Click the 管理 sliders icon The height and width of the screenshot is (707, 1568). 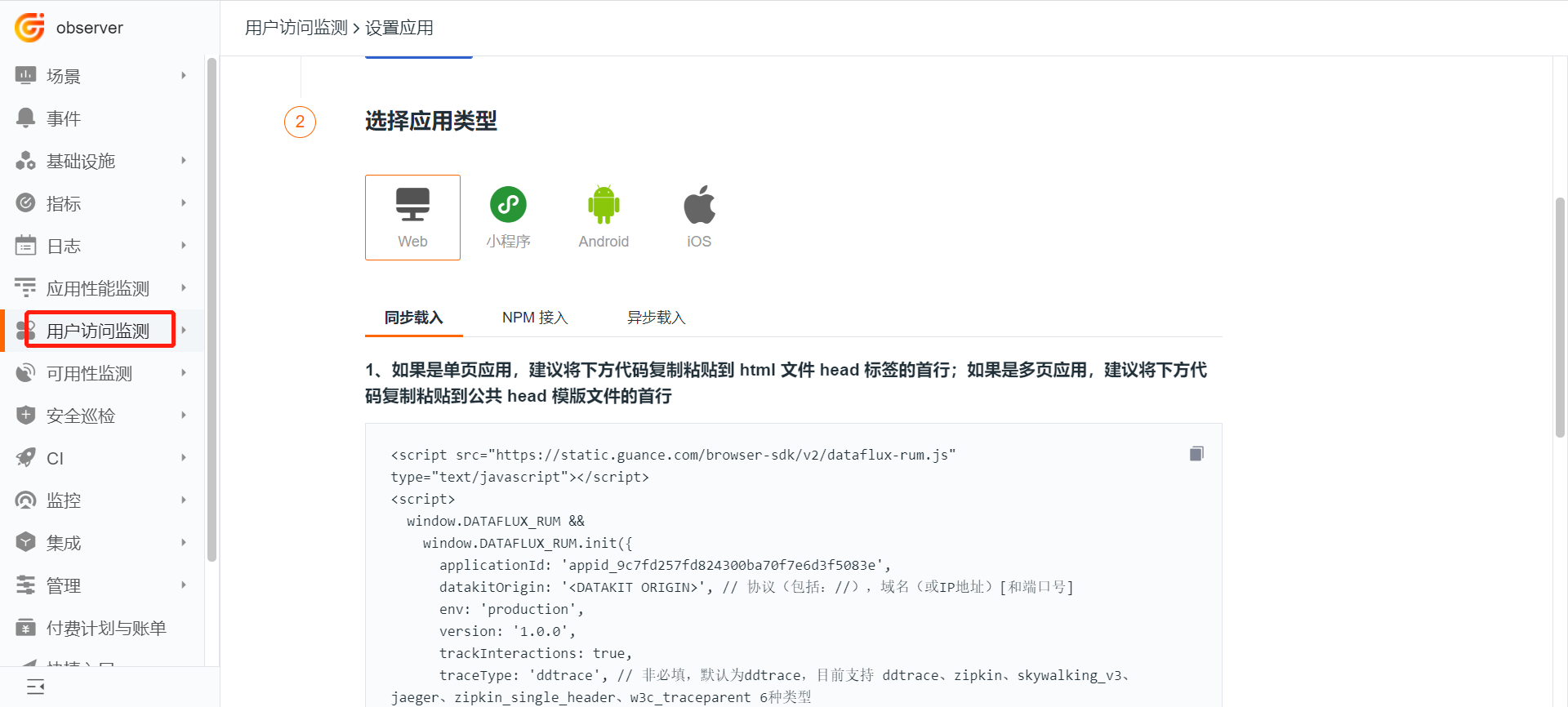click(26, 585)
